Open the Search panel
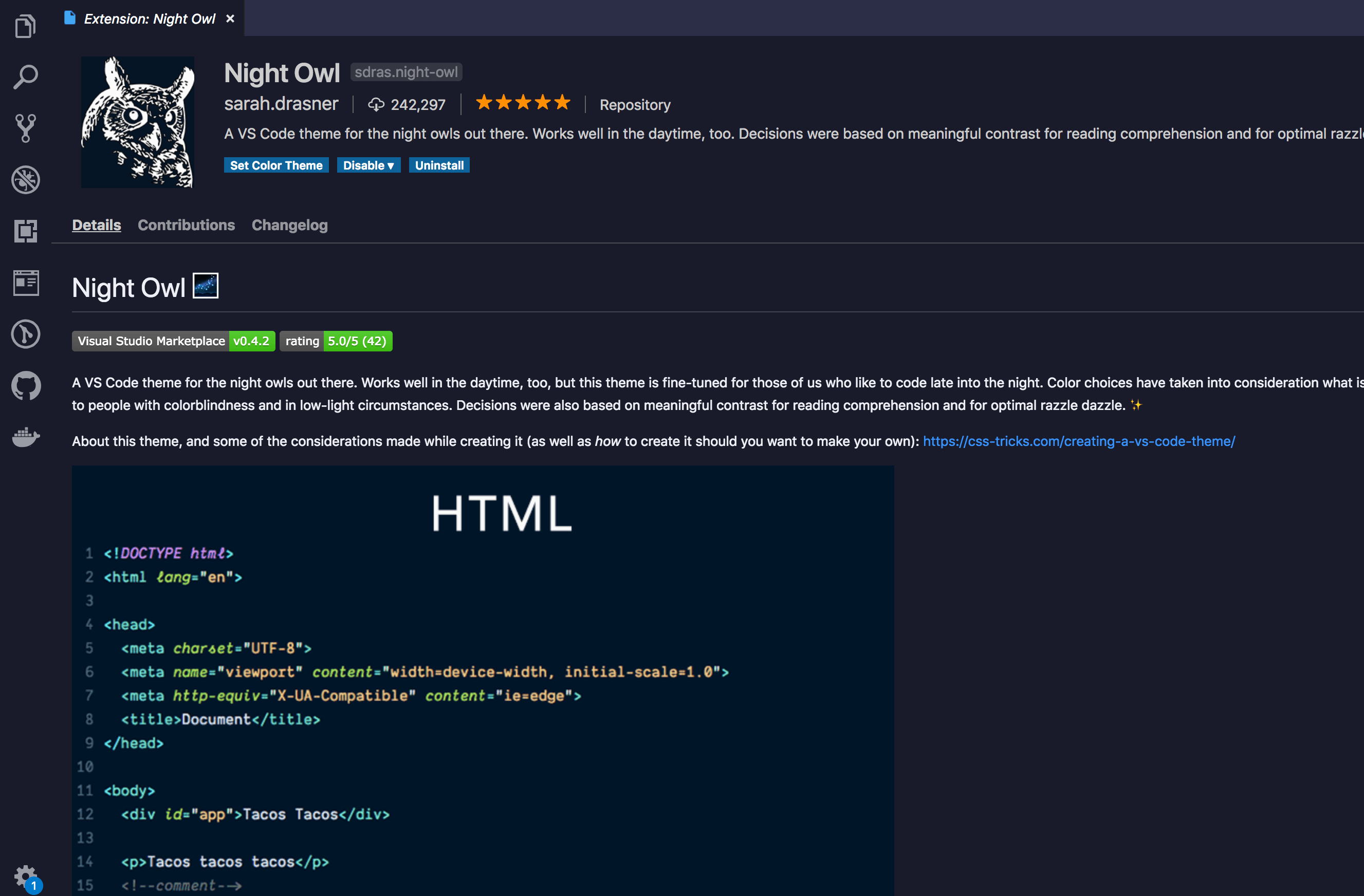The width and height of the screenshot is (1364, 896). (x=25, y=76)
